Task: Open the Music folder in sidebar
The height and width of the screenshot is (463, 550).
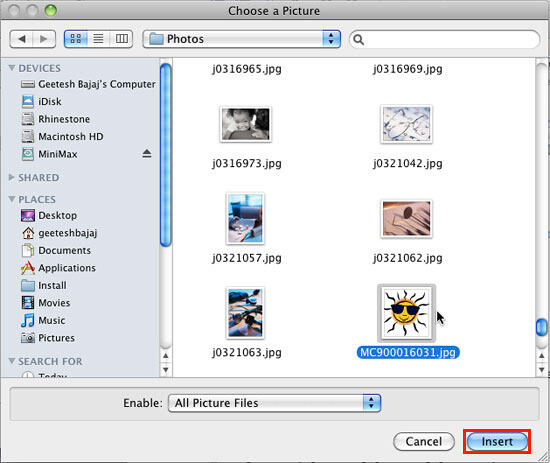Action: pos(43,320)
